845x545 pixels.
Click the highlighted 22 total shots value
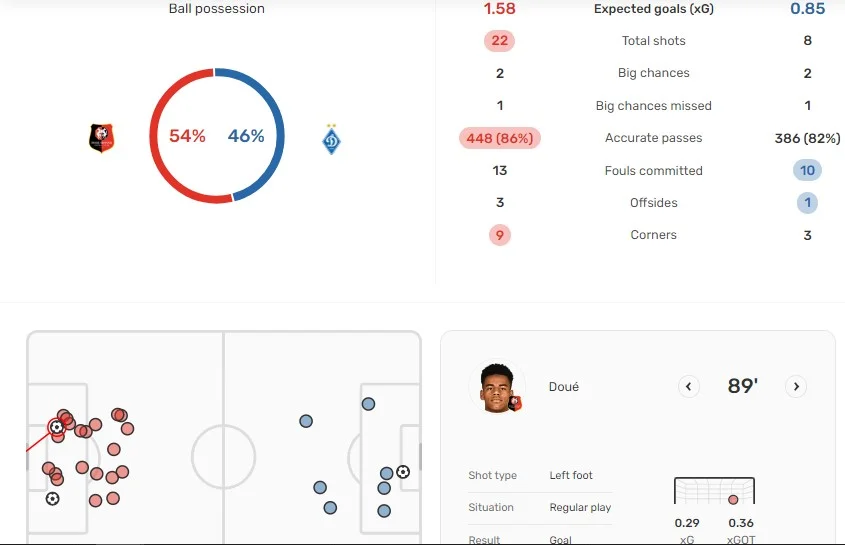500,41
